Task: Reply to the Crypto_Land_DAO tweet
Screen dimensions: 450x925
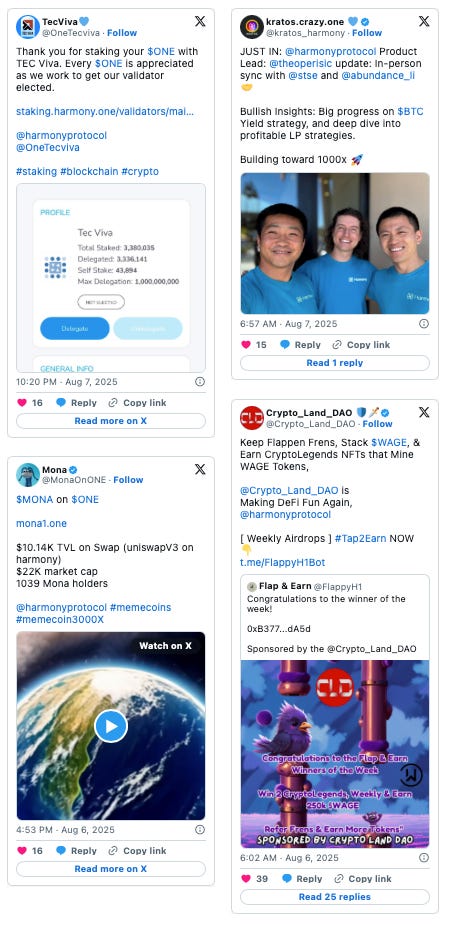Action: [x=302, y=878]
